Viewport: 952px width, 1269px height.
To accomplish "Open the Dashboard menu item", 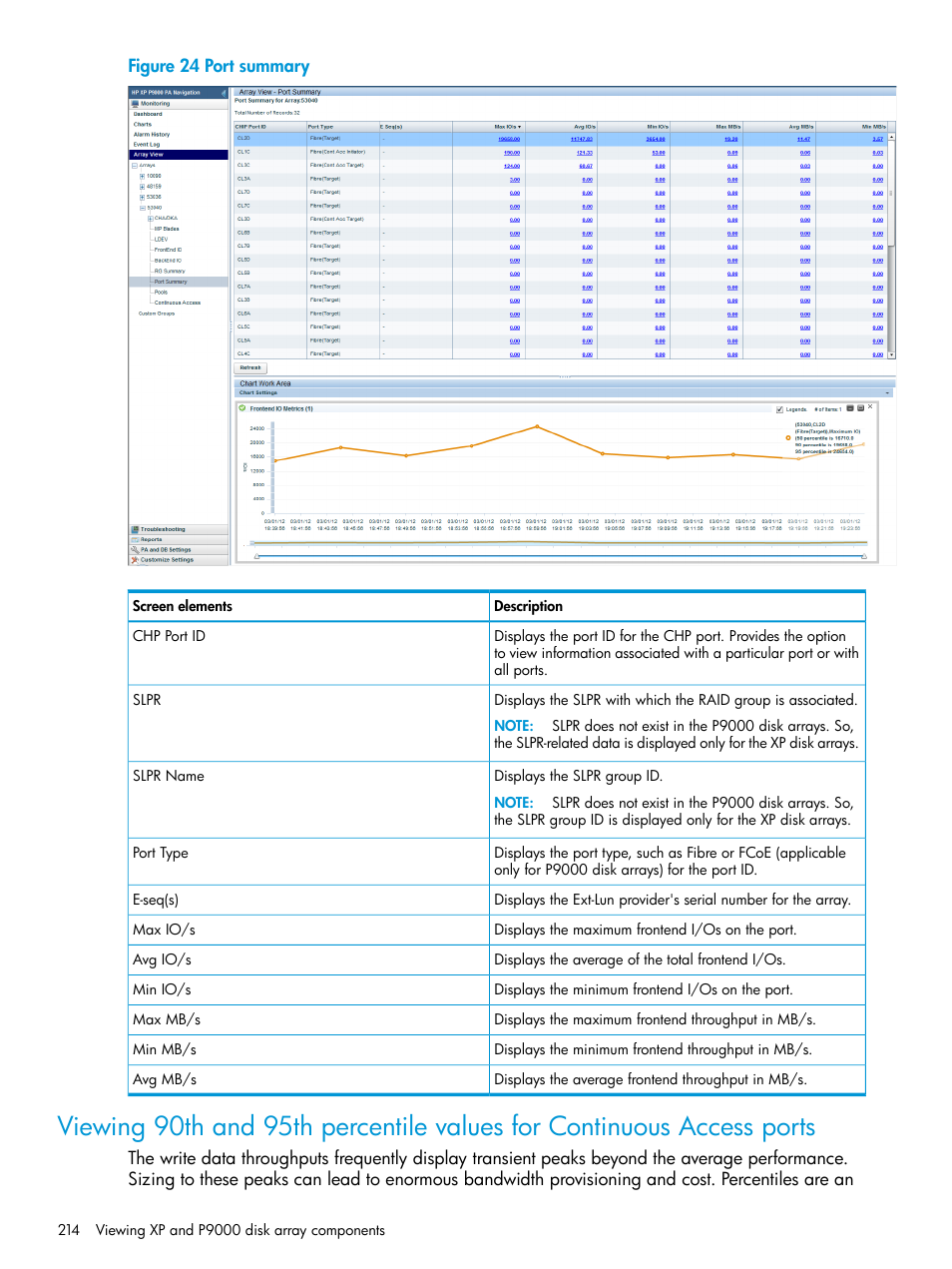I will coord(148,114).
